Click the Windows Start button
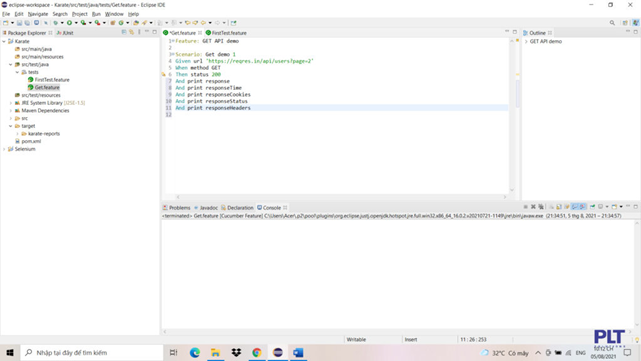Image resolution: width=641 pixels, height=361 pixels. (x=10, y=352)
